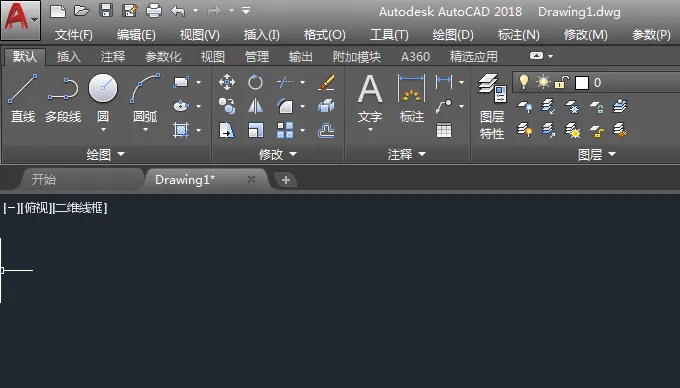Open the File (文件) menu
Image resolution: width=680 pixels, height=388 pixels.
74,35
